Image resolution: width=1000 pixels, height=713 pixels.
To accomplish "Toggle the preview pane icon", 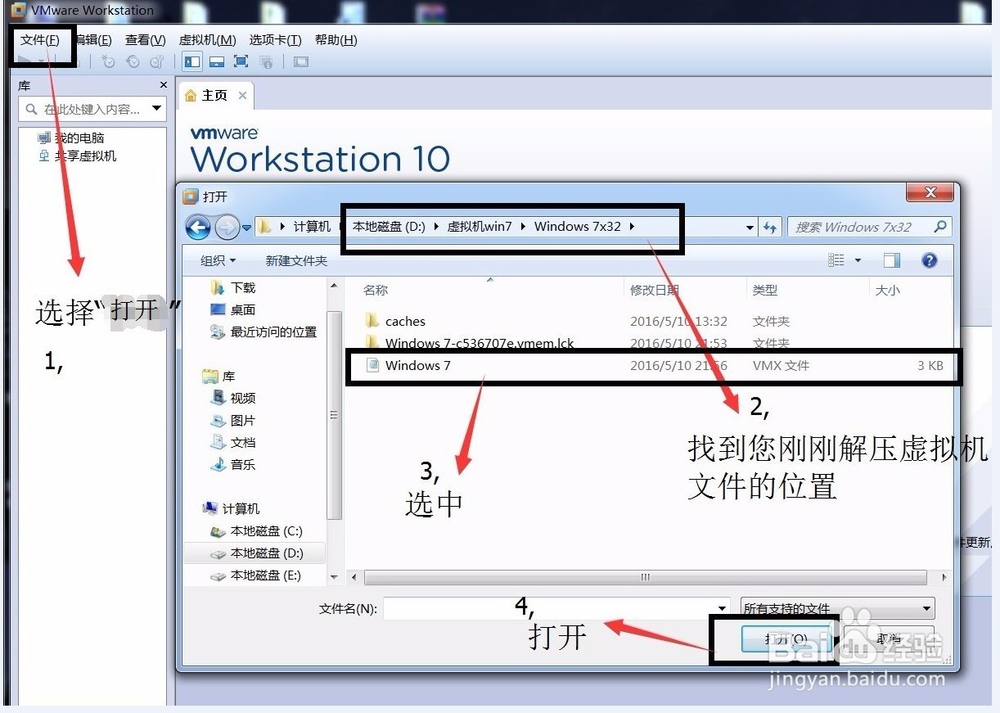I will 892,260.
